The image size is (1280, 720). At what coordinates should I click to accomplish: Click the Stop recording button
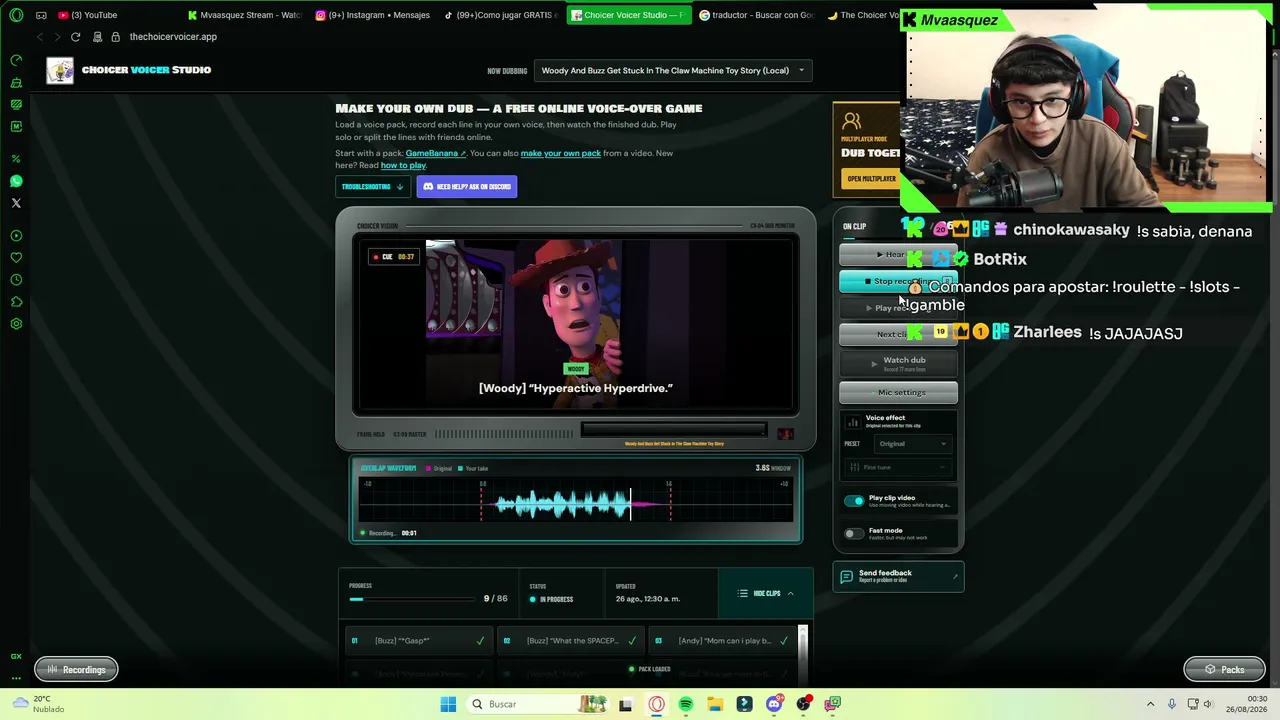click(x=898, y=281)
